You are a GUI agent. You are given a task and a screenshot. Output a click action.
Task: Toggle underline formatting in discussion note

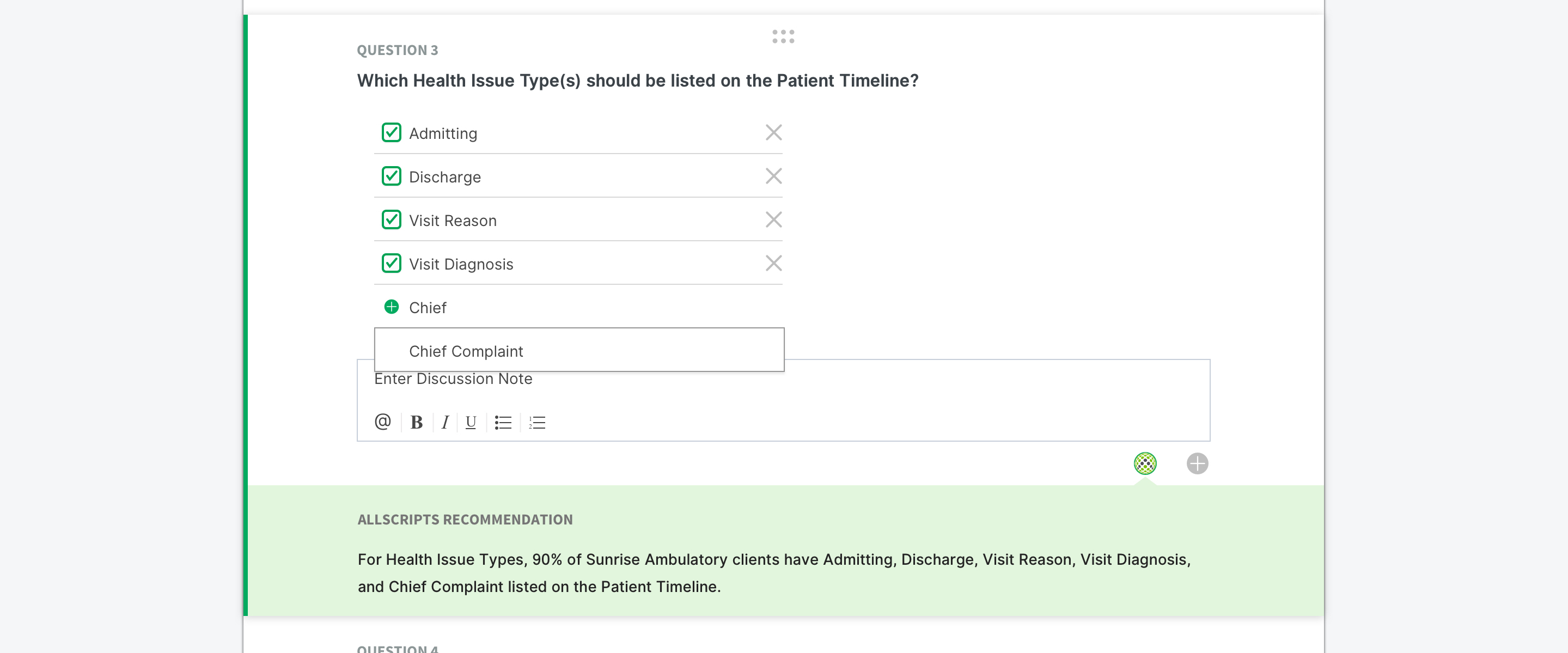click(x=471, y=422)
